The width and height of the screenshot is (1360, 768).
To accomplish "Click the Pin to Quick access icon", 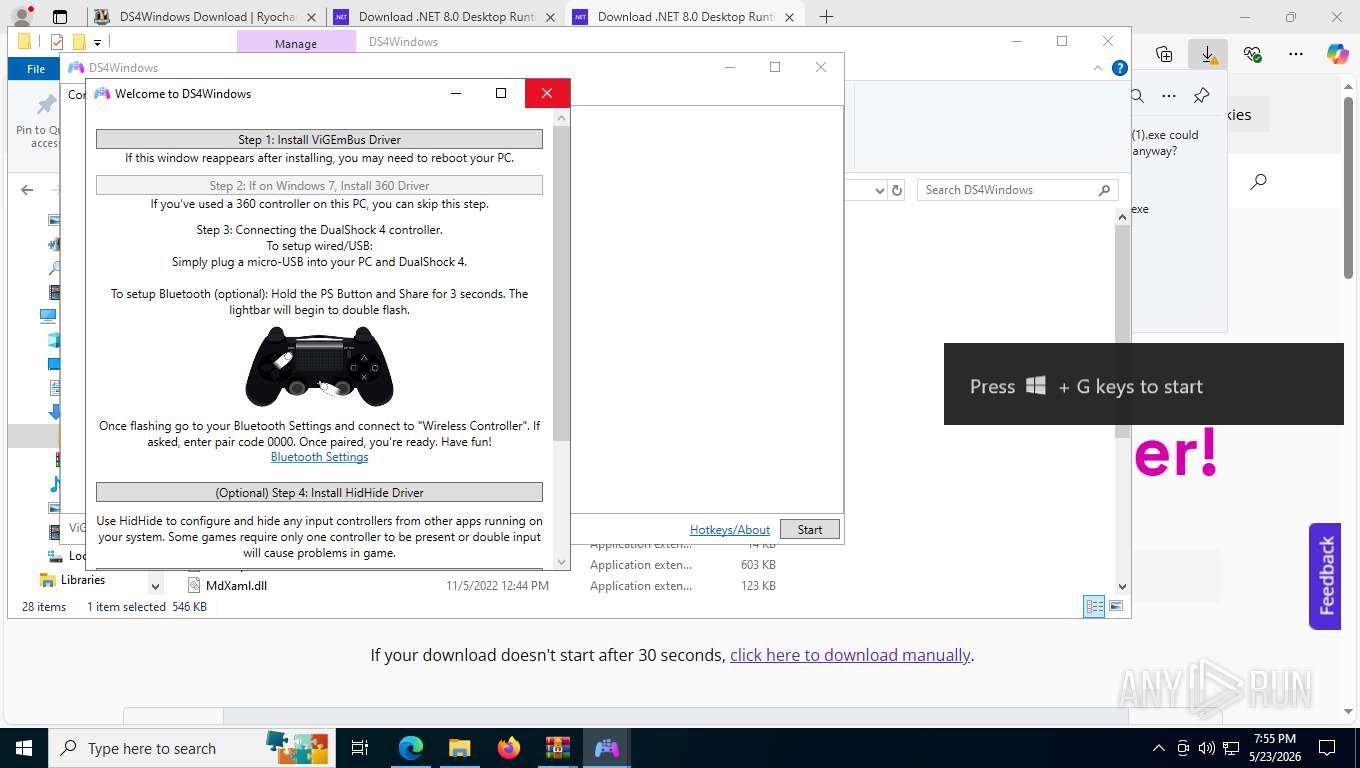I will point(45,105).
